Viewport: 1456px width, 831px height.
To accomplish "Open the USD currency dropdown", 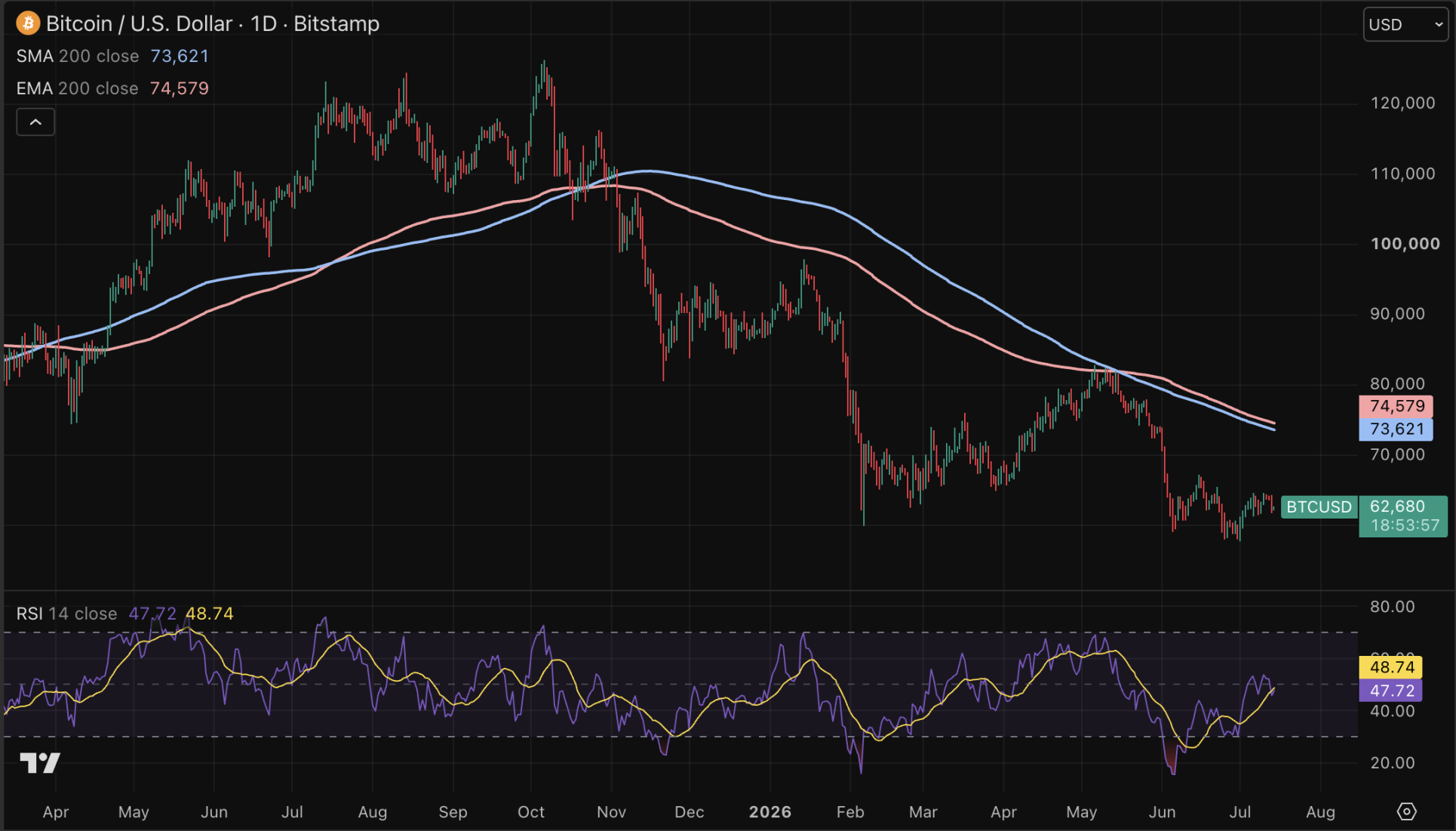I will pos(1405,24).
